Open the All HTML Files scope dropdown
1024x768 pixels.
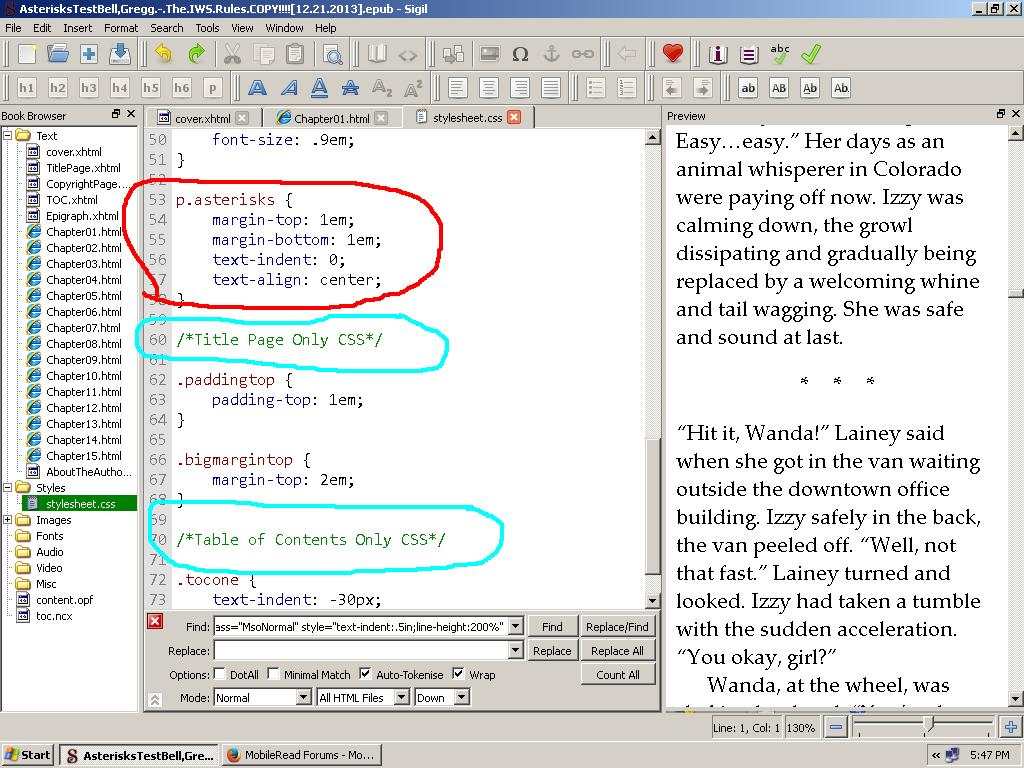point(362,697)
